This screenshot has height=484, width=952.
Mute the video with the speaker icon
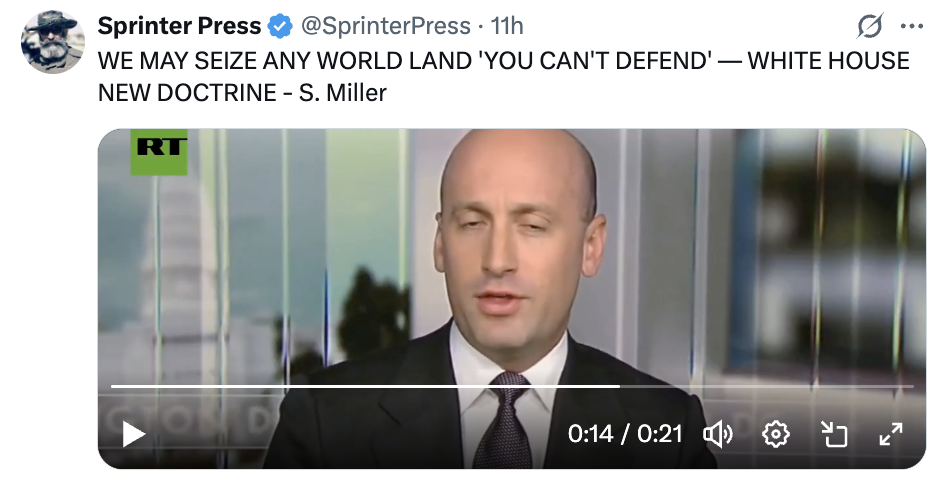[x=718, y=435]
